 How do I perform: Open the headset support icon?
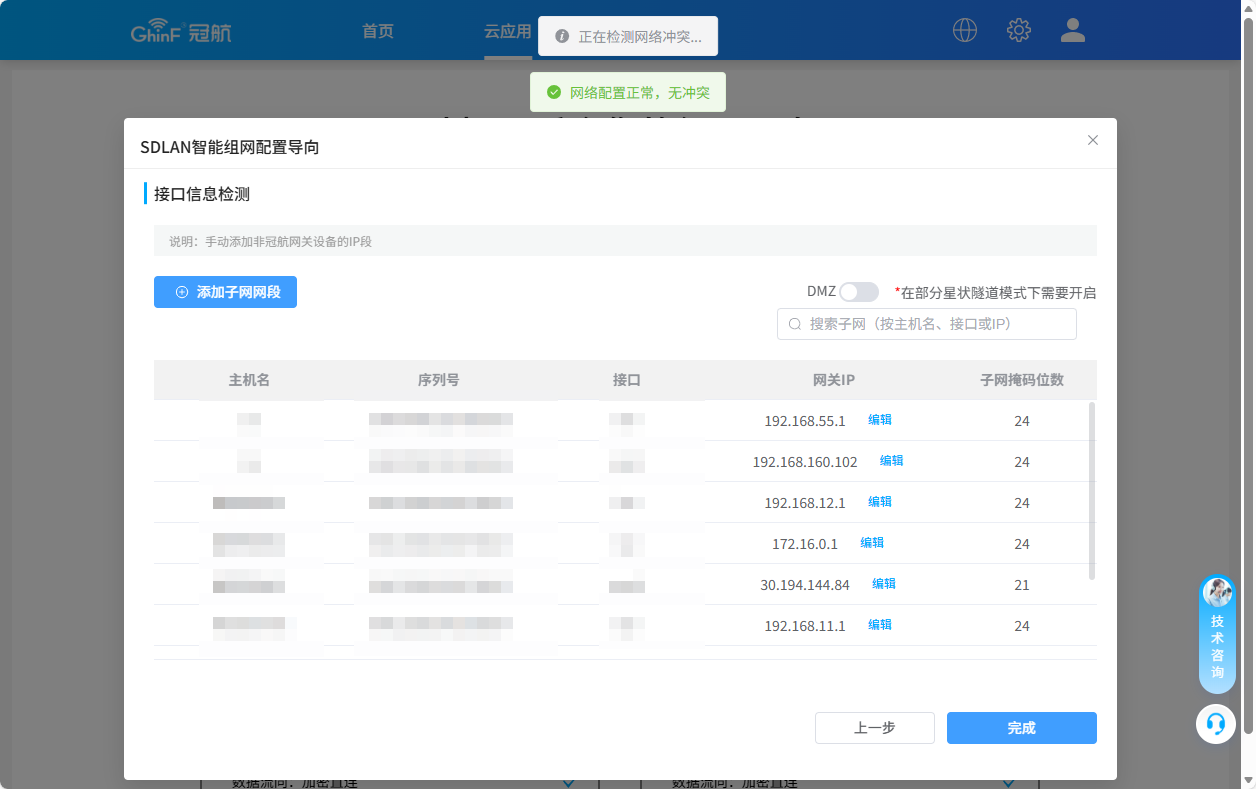click(1216, 723)
